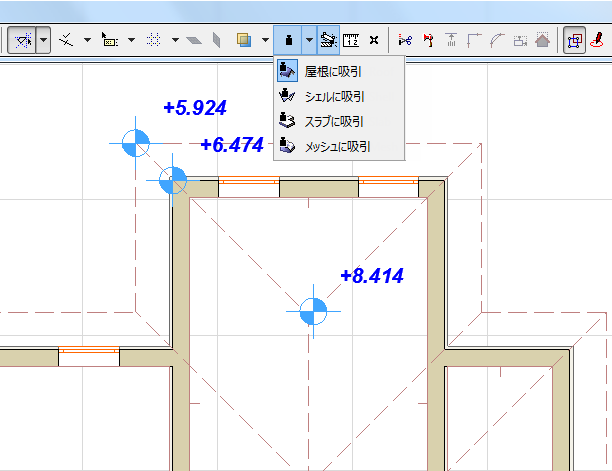The height and width of the screenshot is (471, 612).
Task: Toggle the suspend groups button
Action: [574, 40]
